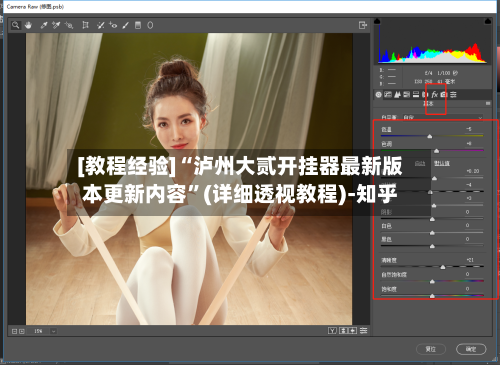The height and width of the screenshot is (365, 500).
Task: Select the Zoom tool in Camera Raw toolbar
Action: point(16,25)
